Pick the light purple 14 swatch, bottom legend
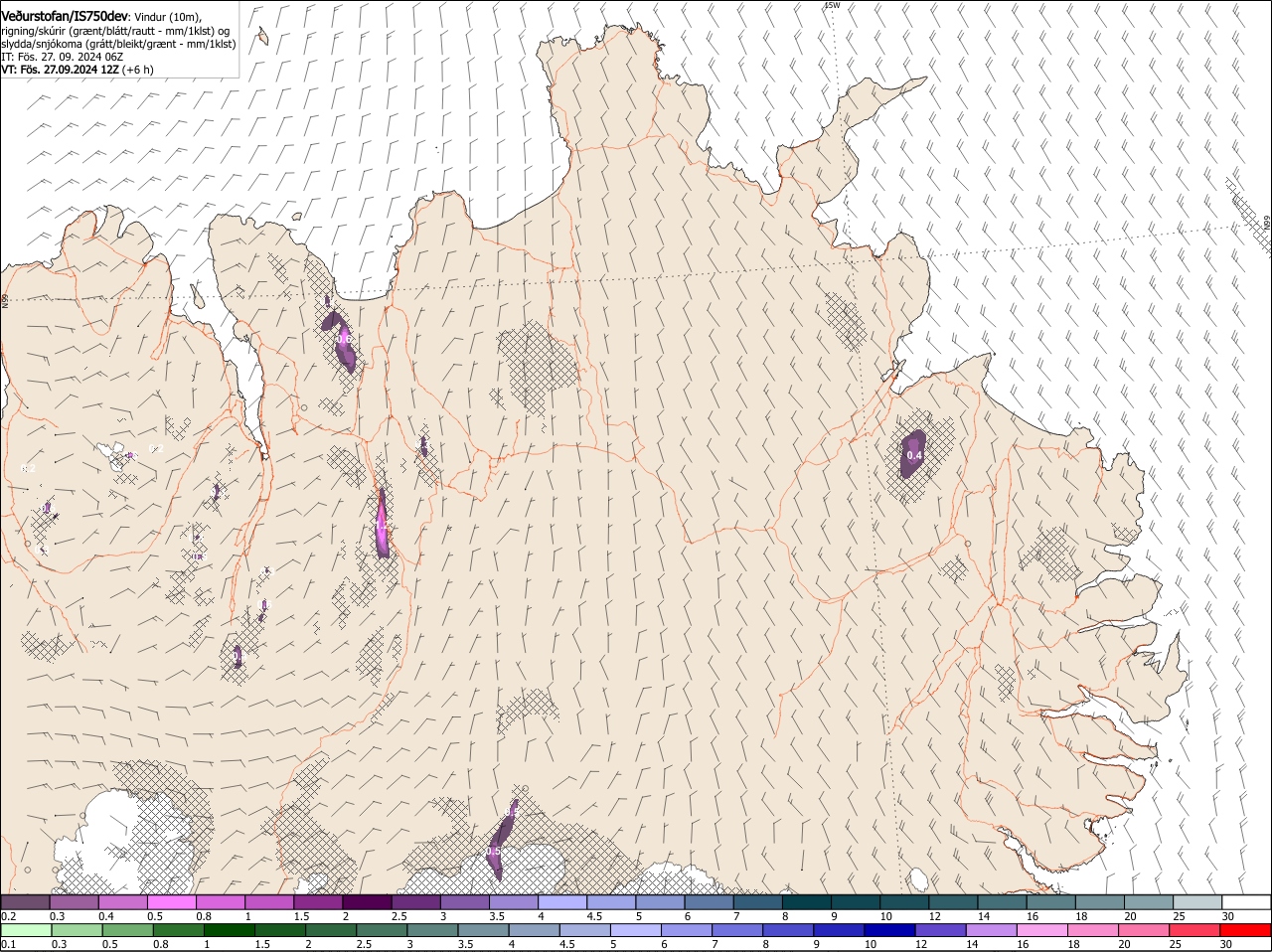The image size is (1272, 952). click(991, 930)
